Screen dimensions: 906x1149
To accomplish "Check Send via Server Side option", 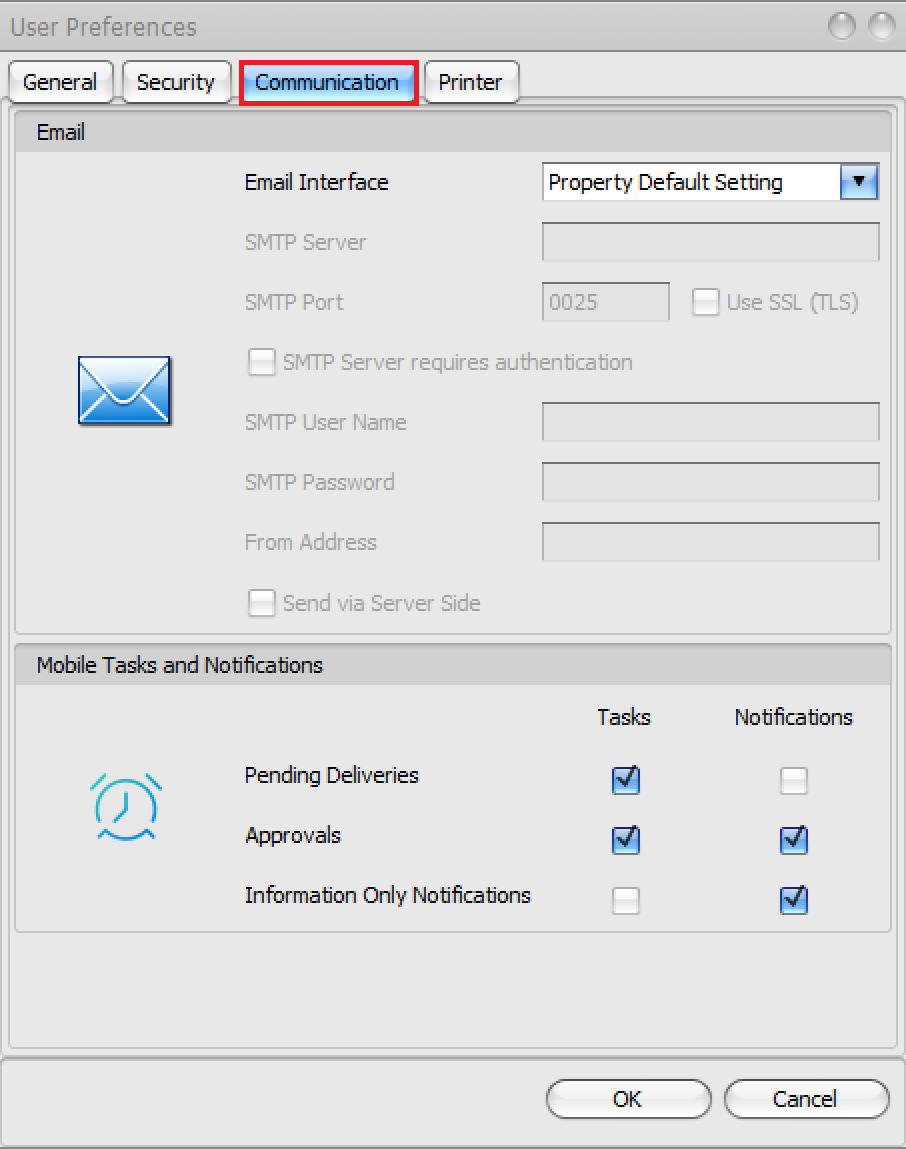I will pos(262,603).
